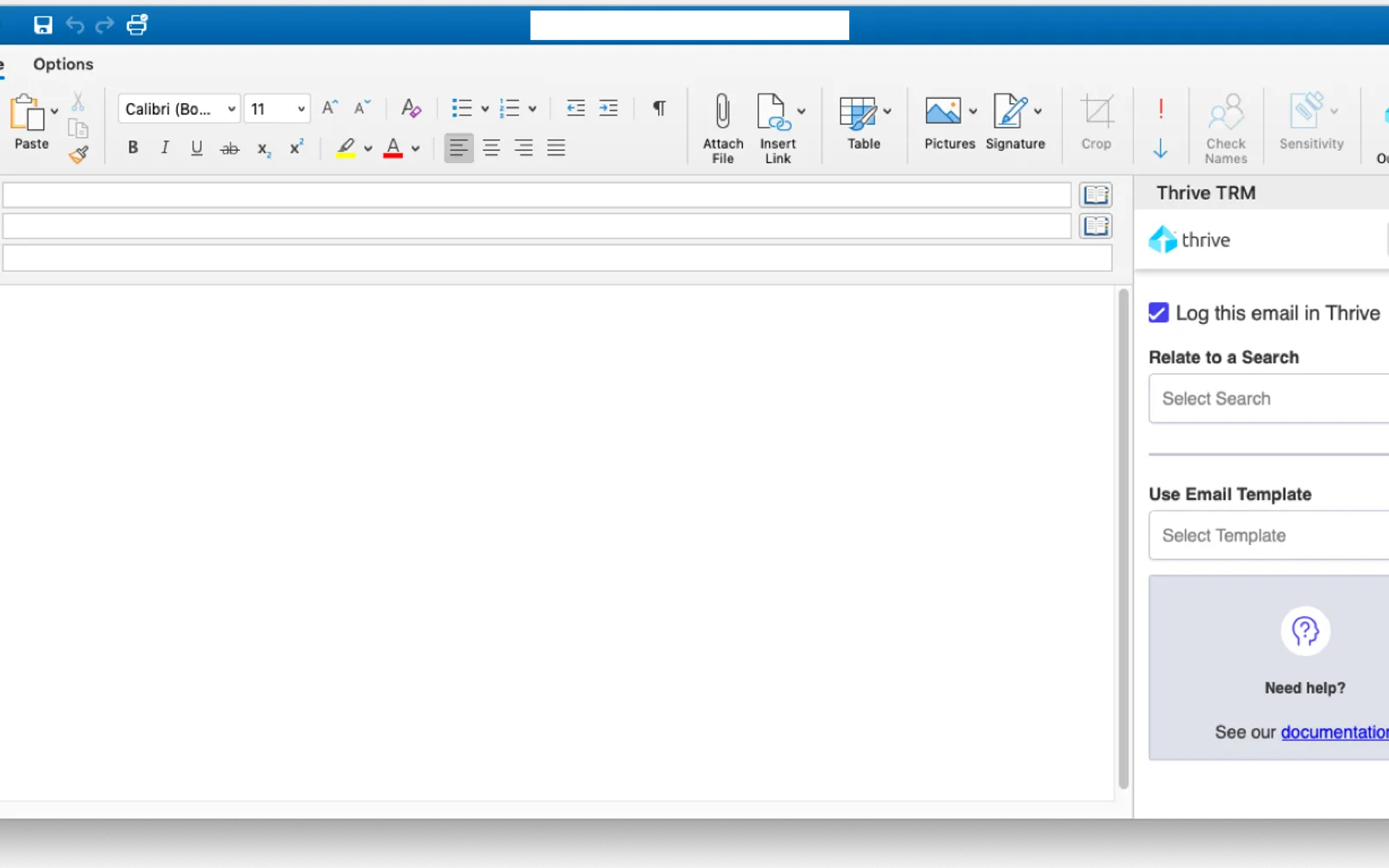Decrease font size with A-down icon
The height and width of the screenshot is (868, 1389).
tap(361, 108)
